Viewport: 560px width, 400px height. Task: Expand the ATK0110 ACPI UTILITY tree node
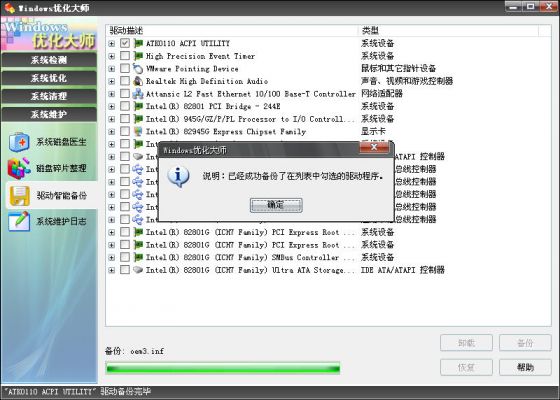[x=112, y=44]
